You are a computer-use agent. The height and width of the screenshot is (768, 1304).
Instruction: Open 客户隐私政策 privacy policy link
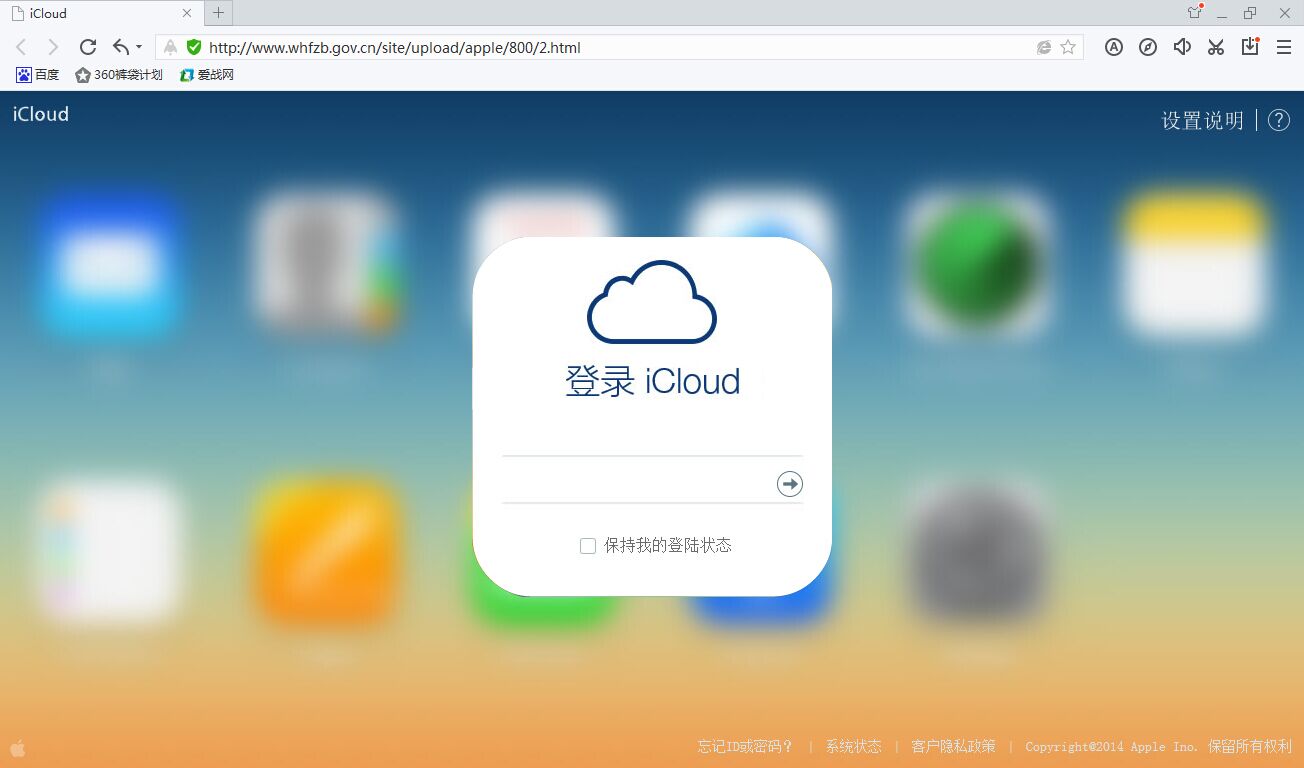click(x=953, y=747)
